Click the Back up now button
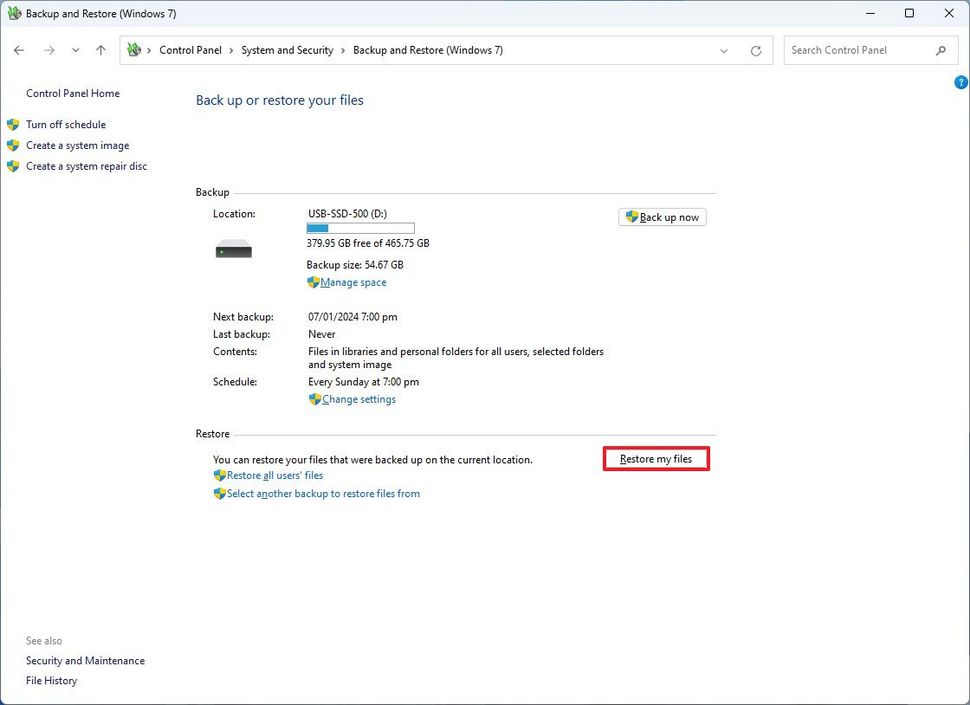The image size is (970, 705). [662, 216]
